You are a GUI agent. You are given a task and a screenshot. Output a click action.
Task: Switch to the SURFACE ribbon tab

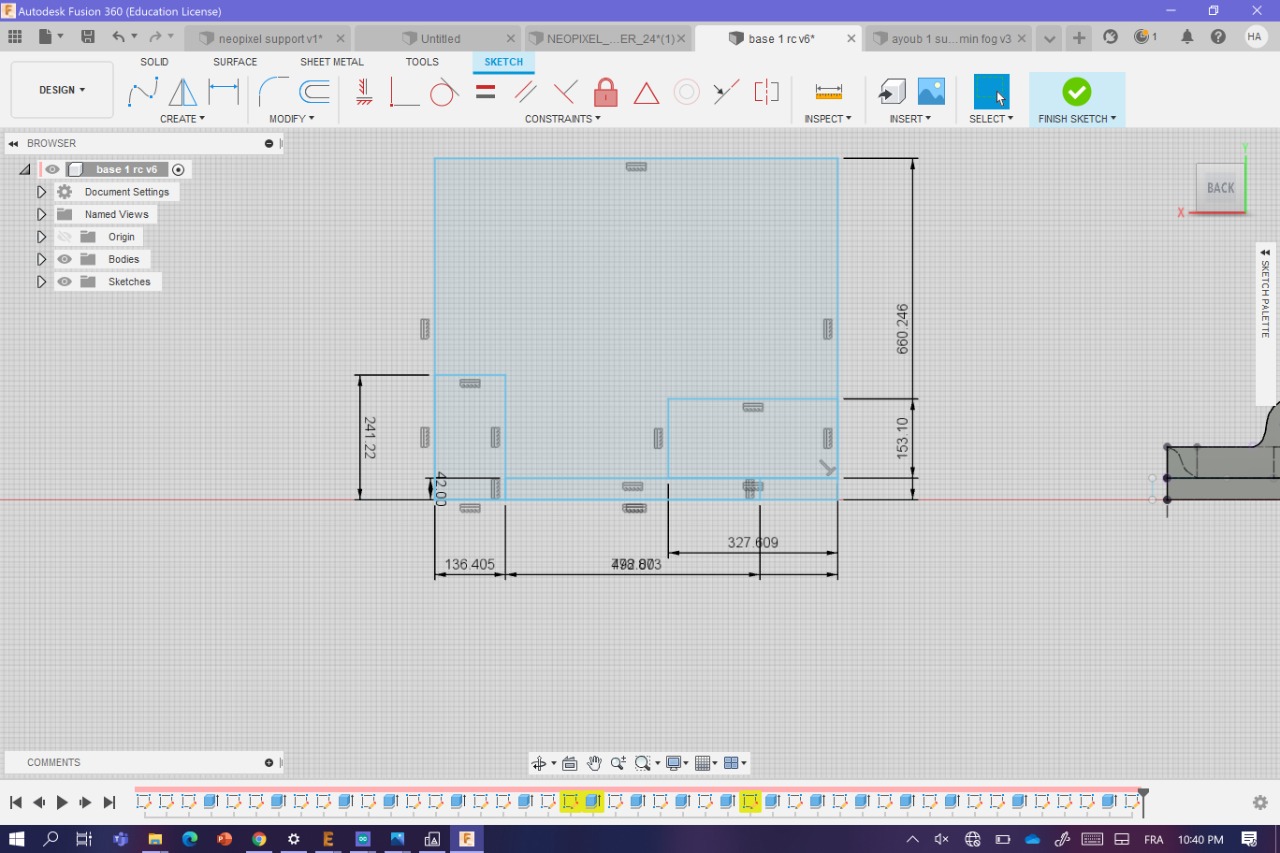pos(235,62)
